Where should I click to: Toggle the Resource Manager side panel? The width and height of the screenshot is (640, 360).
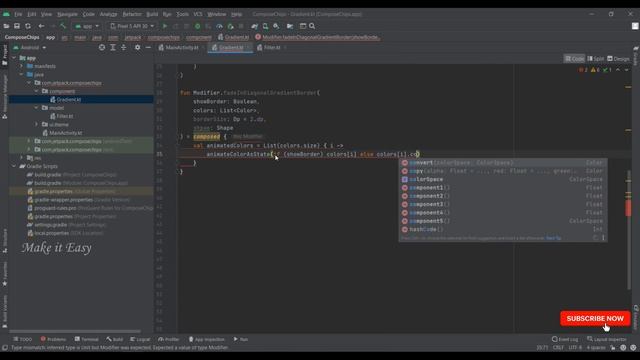click(4, 97)
